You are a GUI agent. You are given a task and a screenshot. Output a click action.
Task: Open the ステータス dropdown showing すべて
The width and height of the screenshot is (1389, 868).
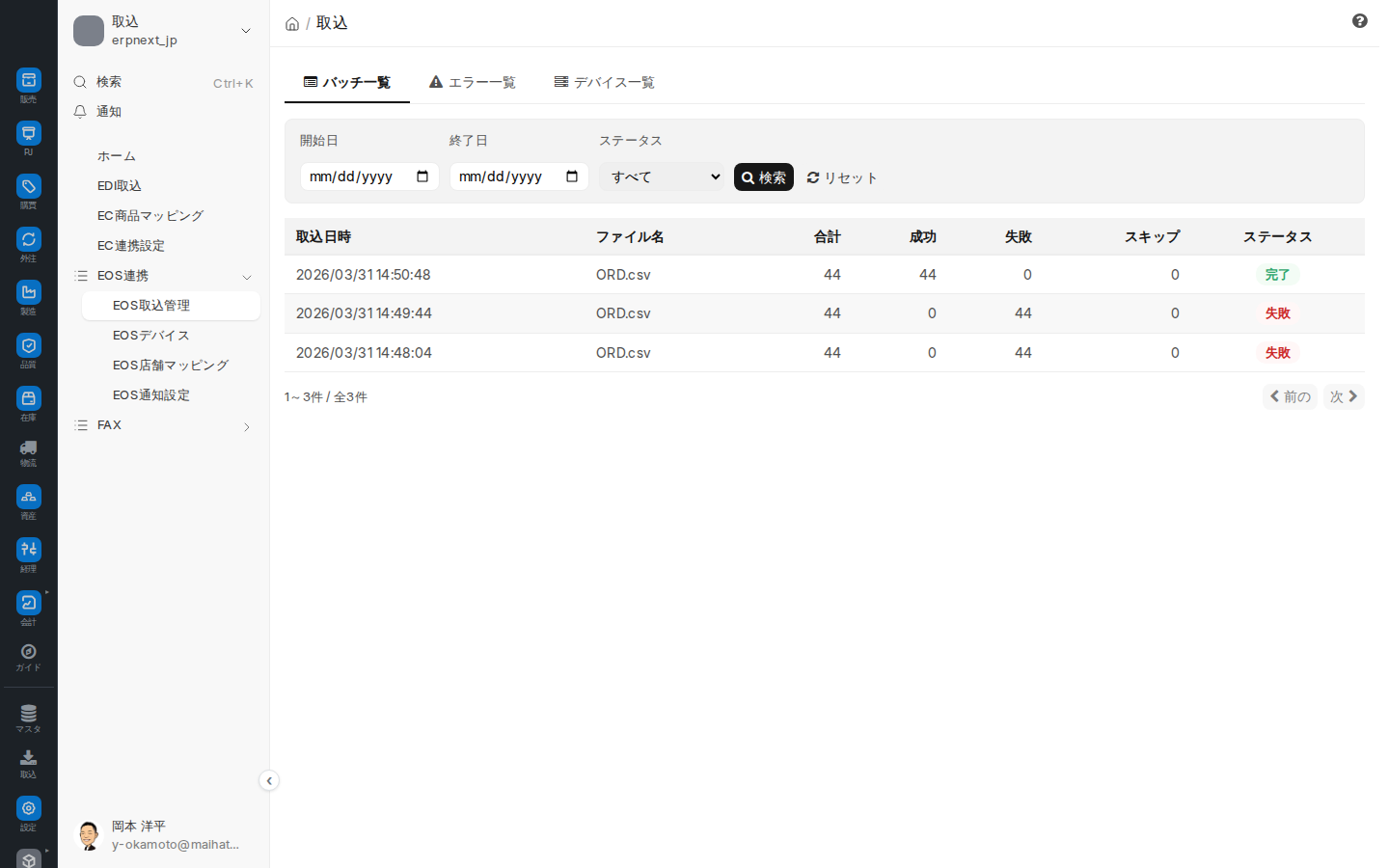pyautogui.click(x=662, y=176)
